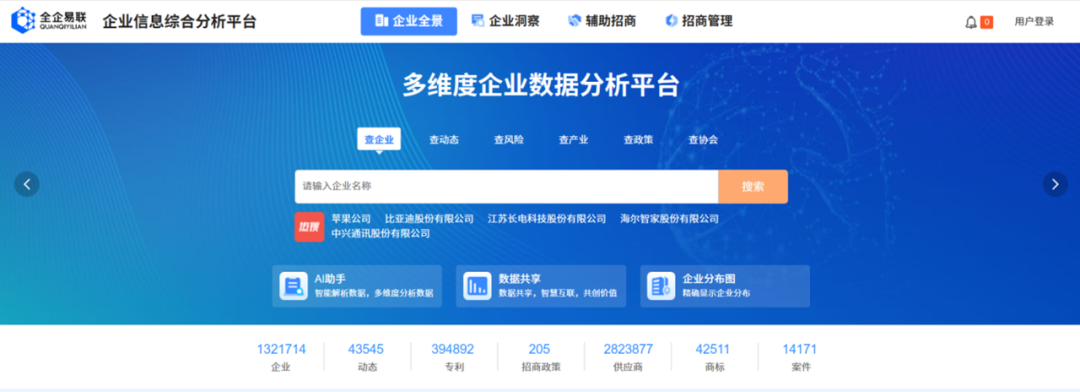The width and height of the screenshot is (1080, 392).
Task: Click the orange notification count badge
Action: coord(986,22)
